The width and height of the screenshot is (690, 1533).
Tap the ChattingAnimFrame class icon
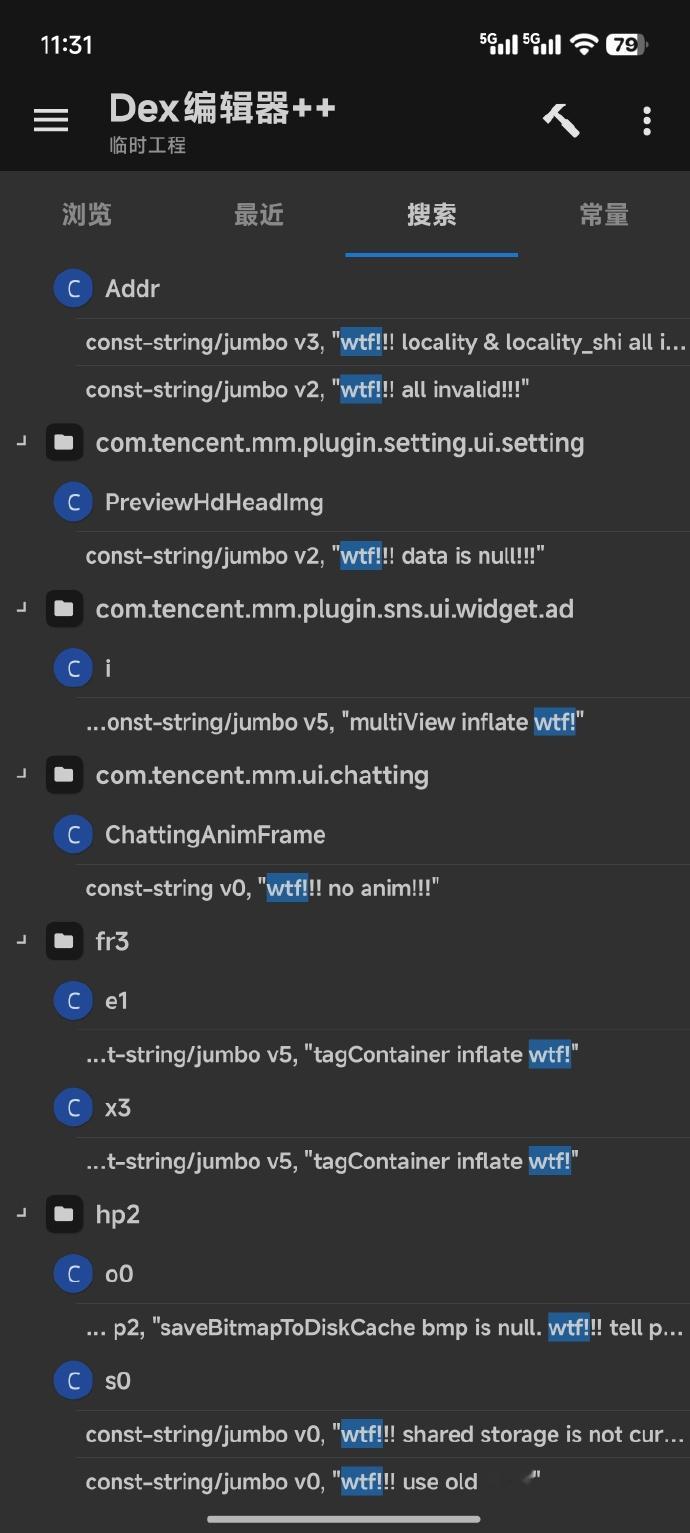pos(73,835)
